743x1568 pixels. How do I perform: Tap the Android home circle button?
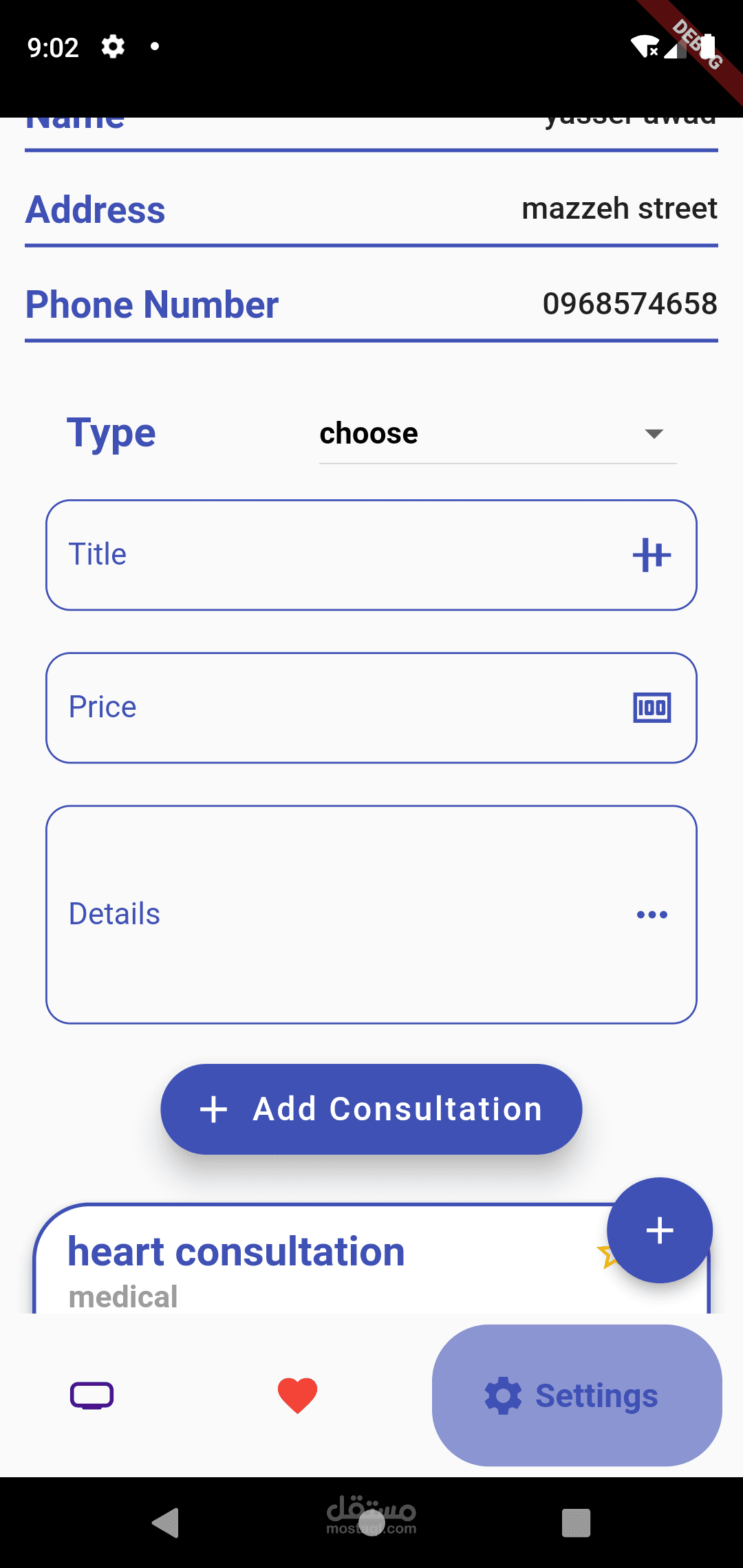click(x=371, y=1523)
